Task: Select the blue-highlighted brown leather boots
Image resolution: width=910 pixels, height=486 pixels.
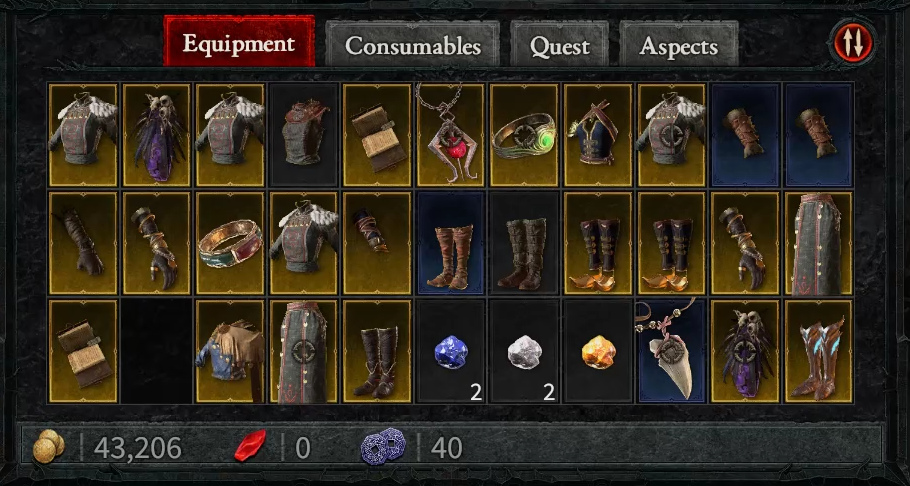Action: coord(450,243)
